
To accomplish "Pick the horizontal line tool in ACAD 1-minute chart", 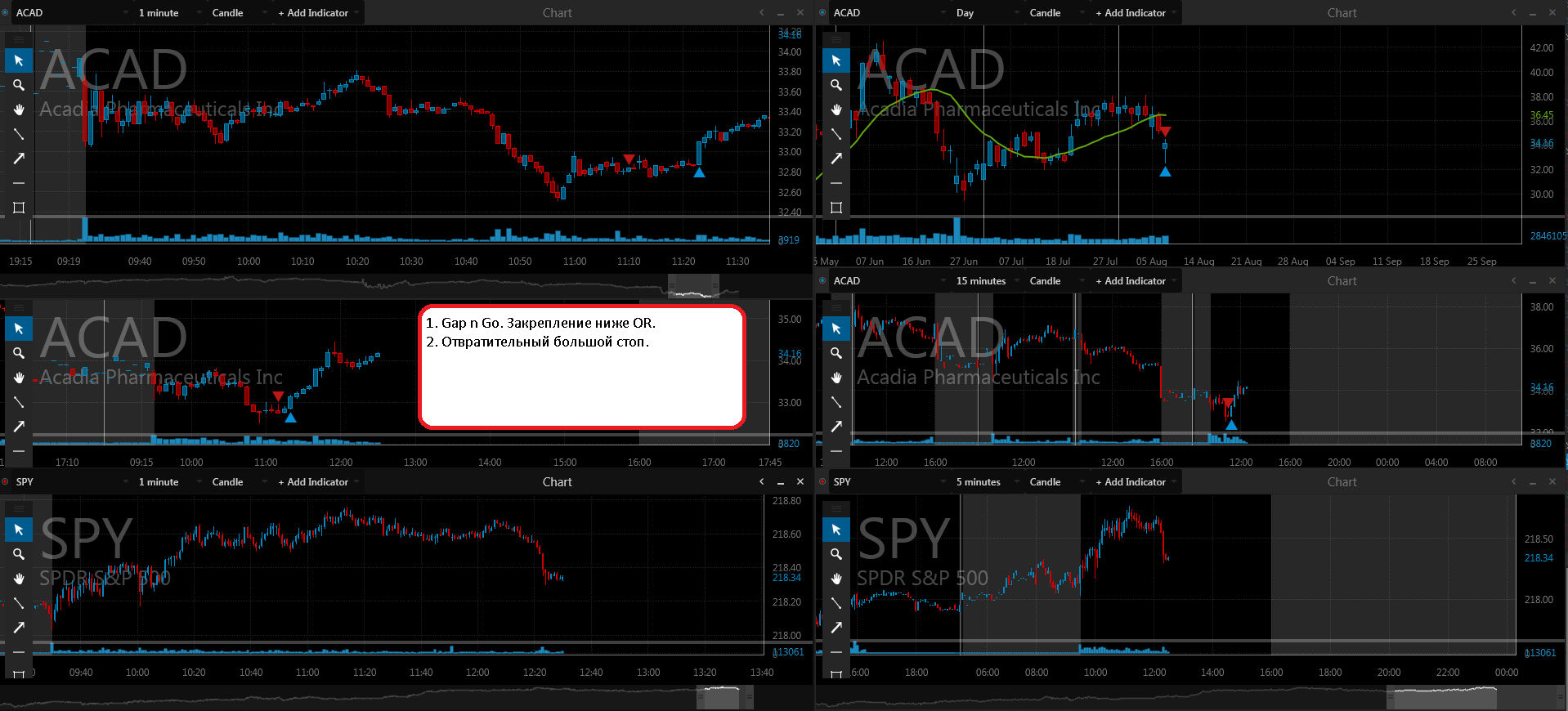I will tap(18, 183).
